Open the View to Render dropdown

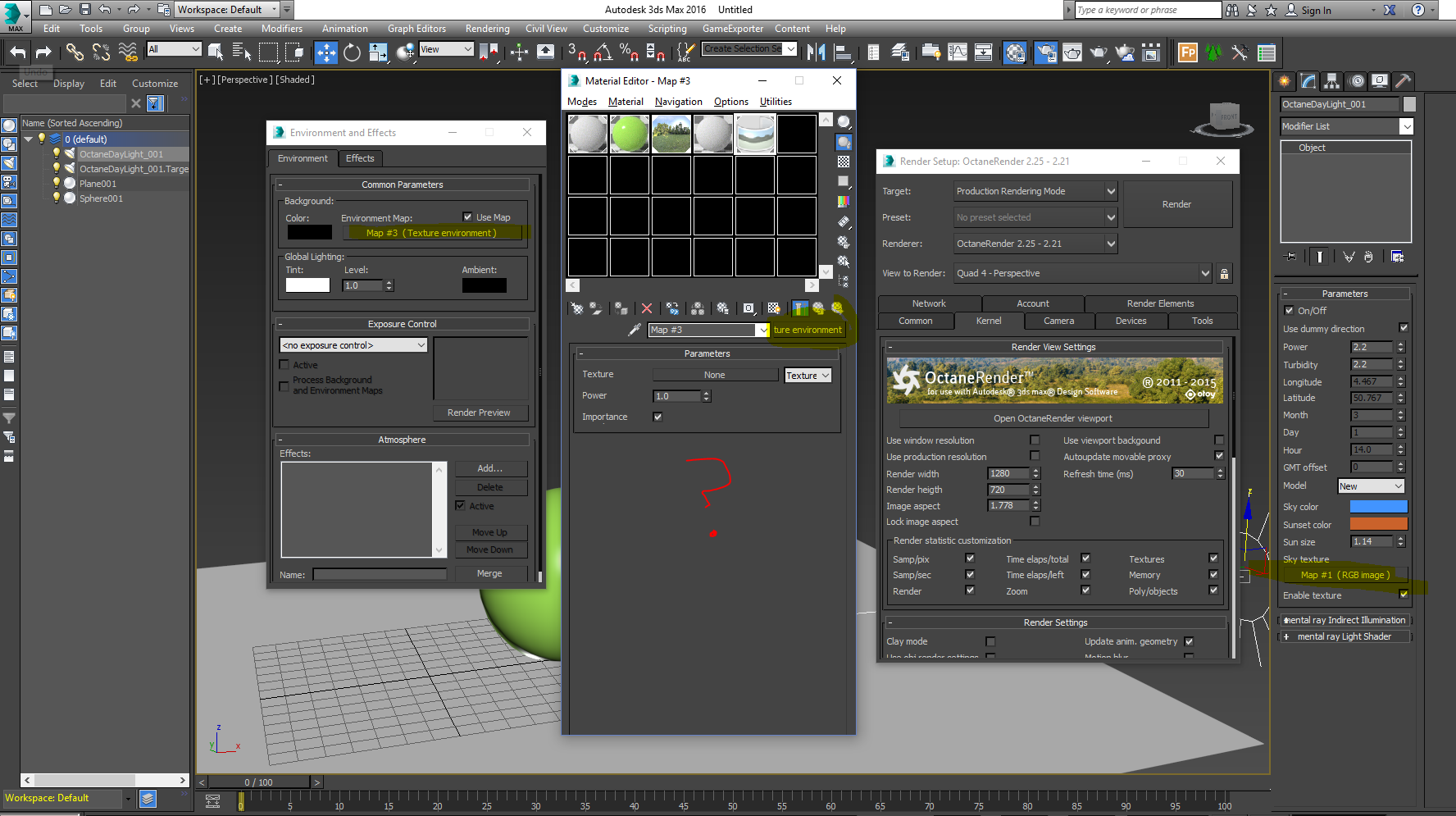1083,273
